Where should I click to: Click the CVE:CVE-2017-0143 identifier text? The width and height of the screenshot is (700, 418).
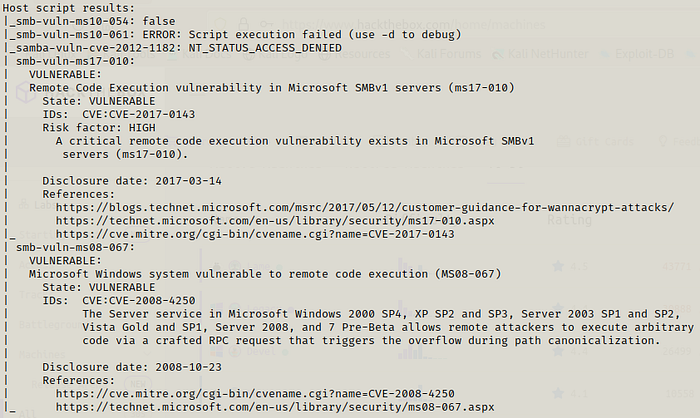(x=139, y=115)
